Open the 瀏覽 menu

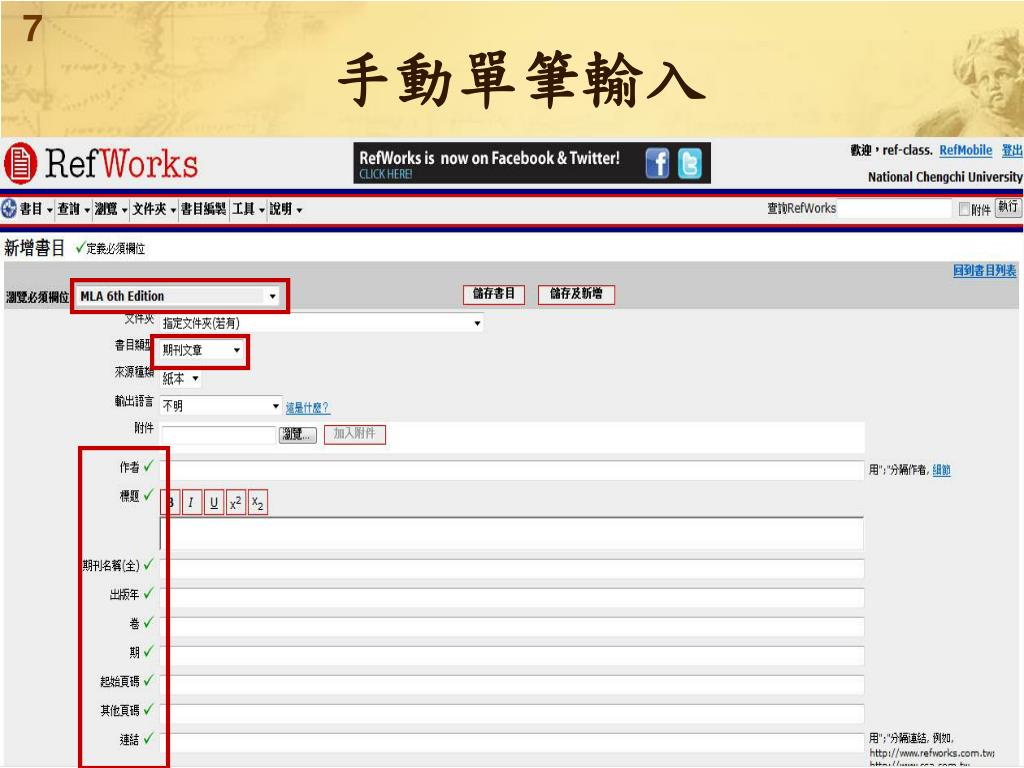click(110, 209)
